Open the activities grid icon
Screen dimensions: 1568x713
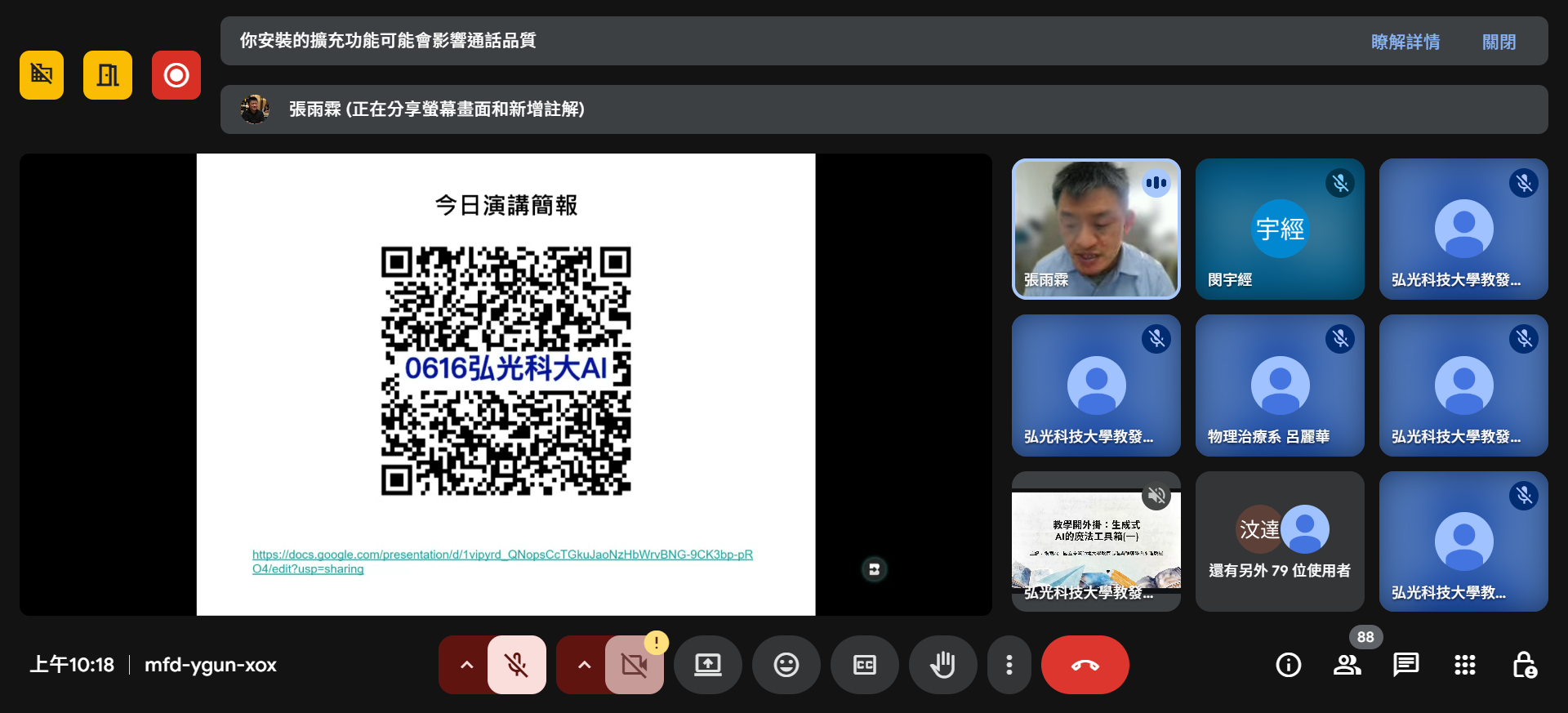(x=1465, y=665)
